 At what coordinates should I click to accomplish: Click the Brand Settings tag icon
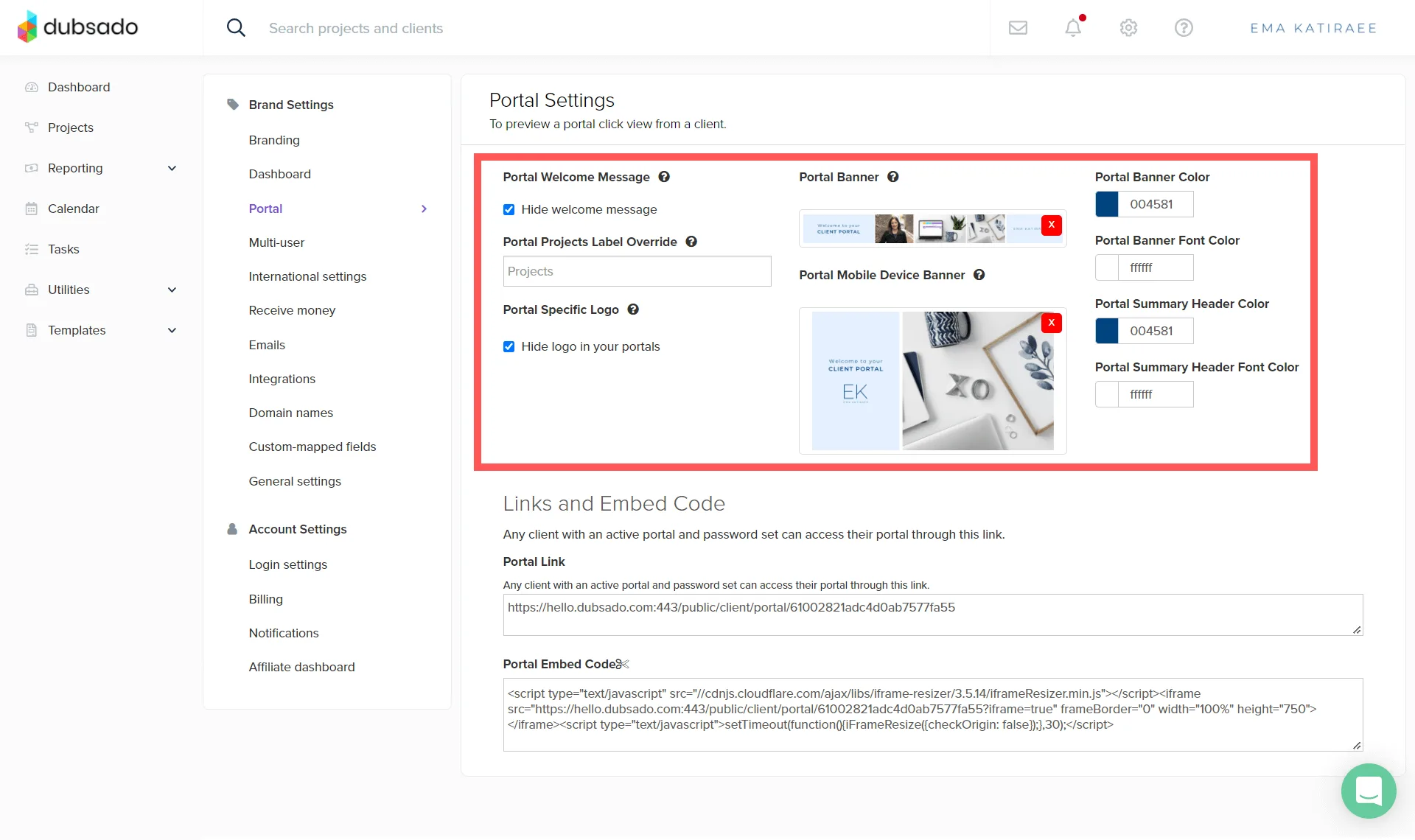tap(233, 105)
